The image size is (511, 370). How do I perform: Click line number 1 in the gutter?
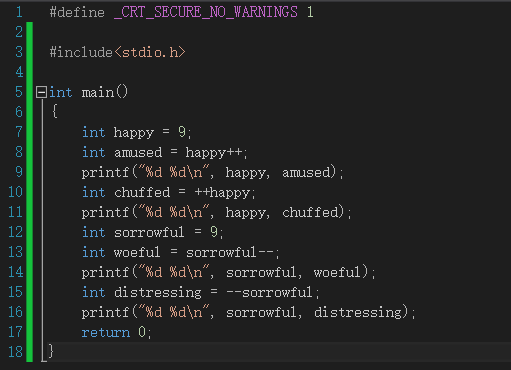[x=19, y=12]
